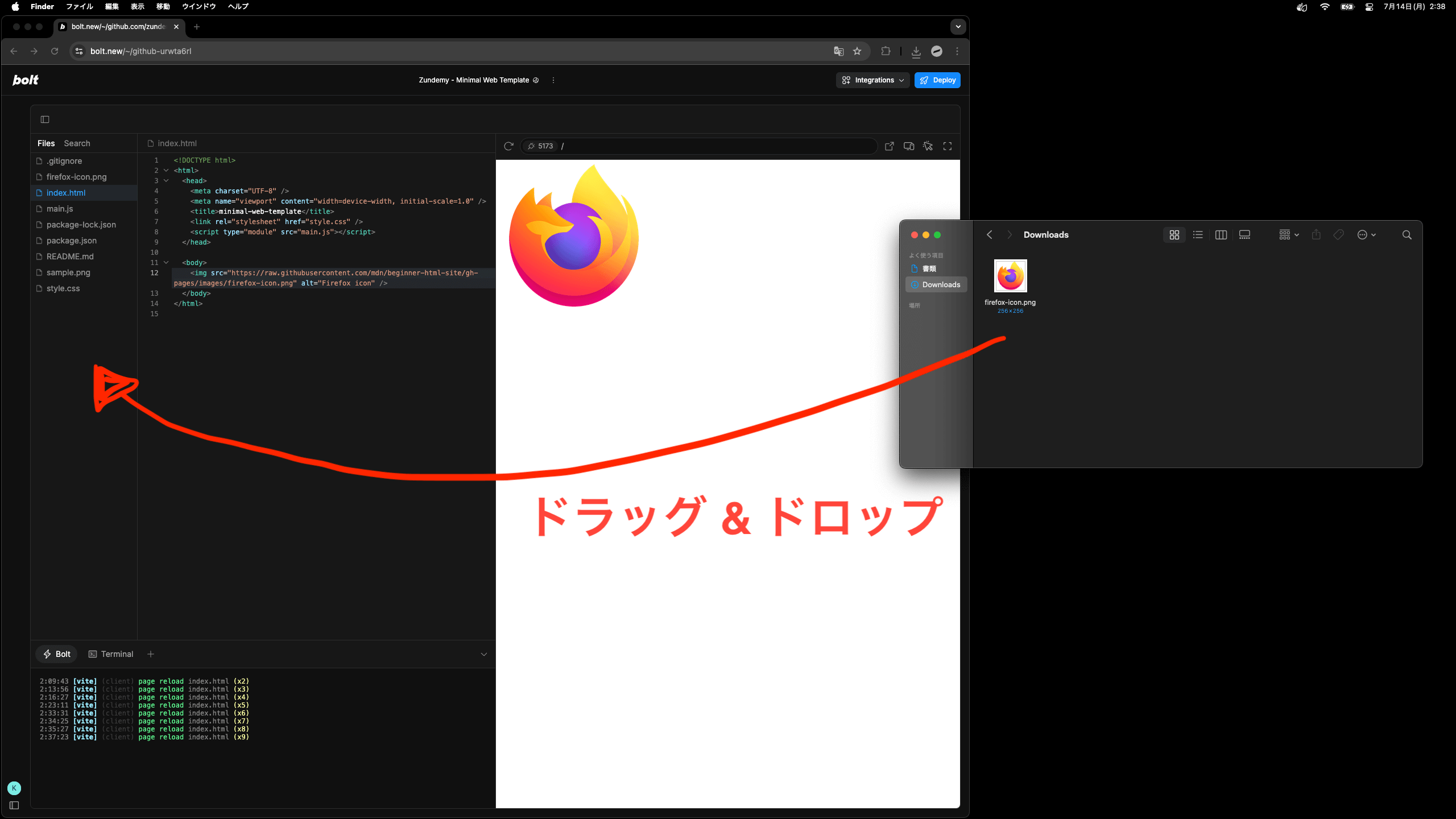Viewport: 1456px width, 819px height.
Task: Open the browser tab search dropdown
Action: coord(958,27)
